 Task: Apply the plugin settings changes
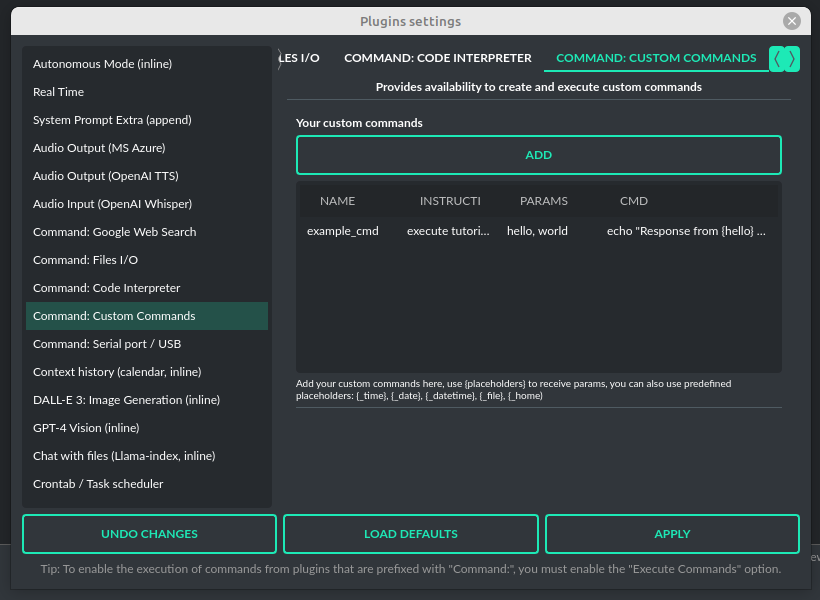point(671,533)
